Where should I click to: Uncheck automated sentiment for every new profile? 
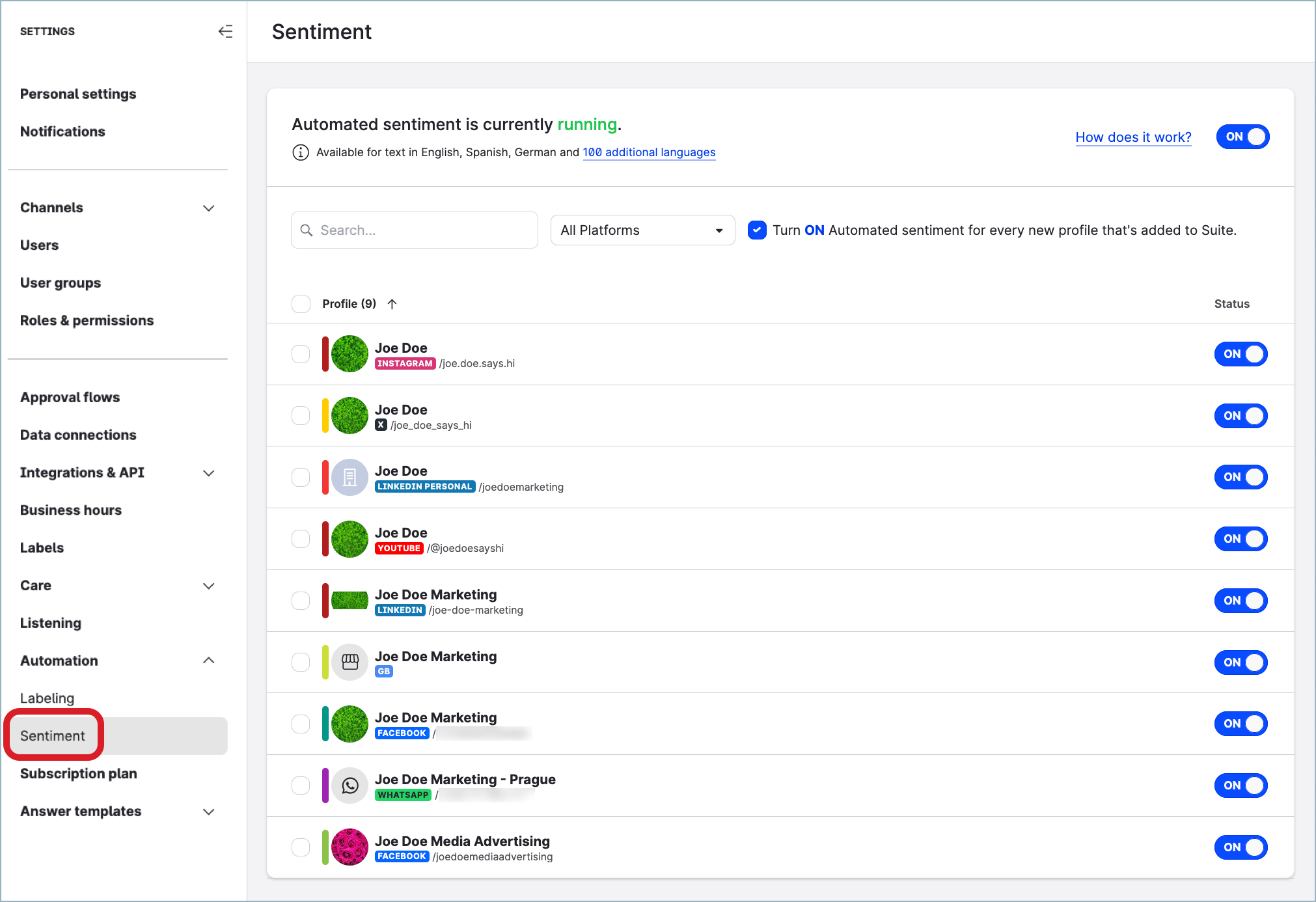(756, 230)
